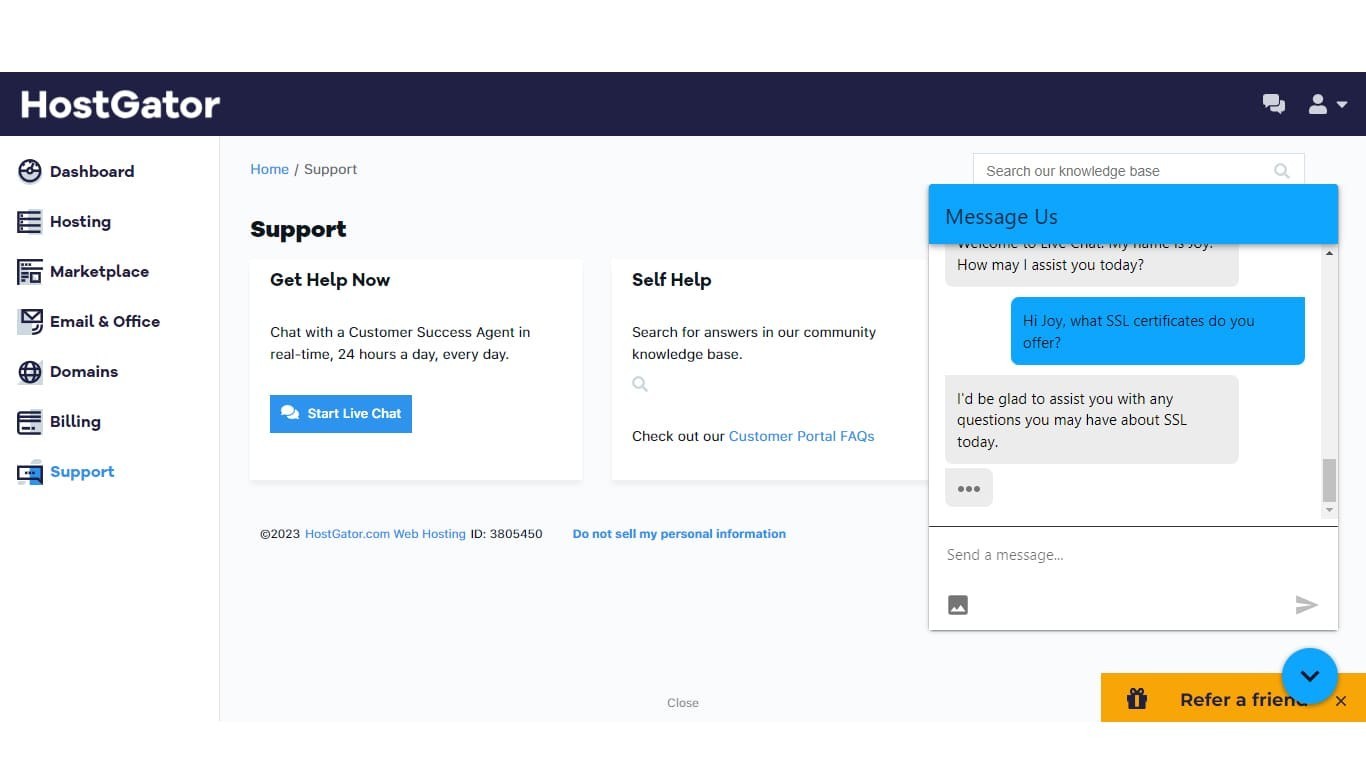This screenshot has width=1366, height=768.
Task: Click in the Send a message field
Action: [x=1133, y=555]
